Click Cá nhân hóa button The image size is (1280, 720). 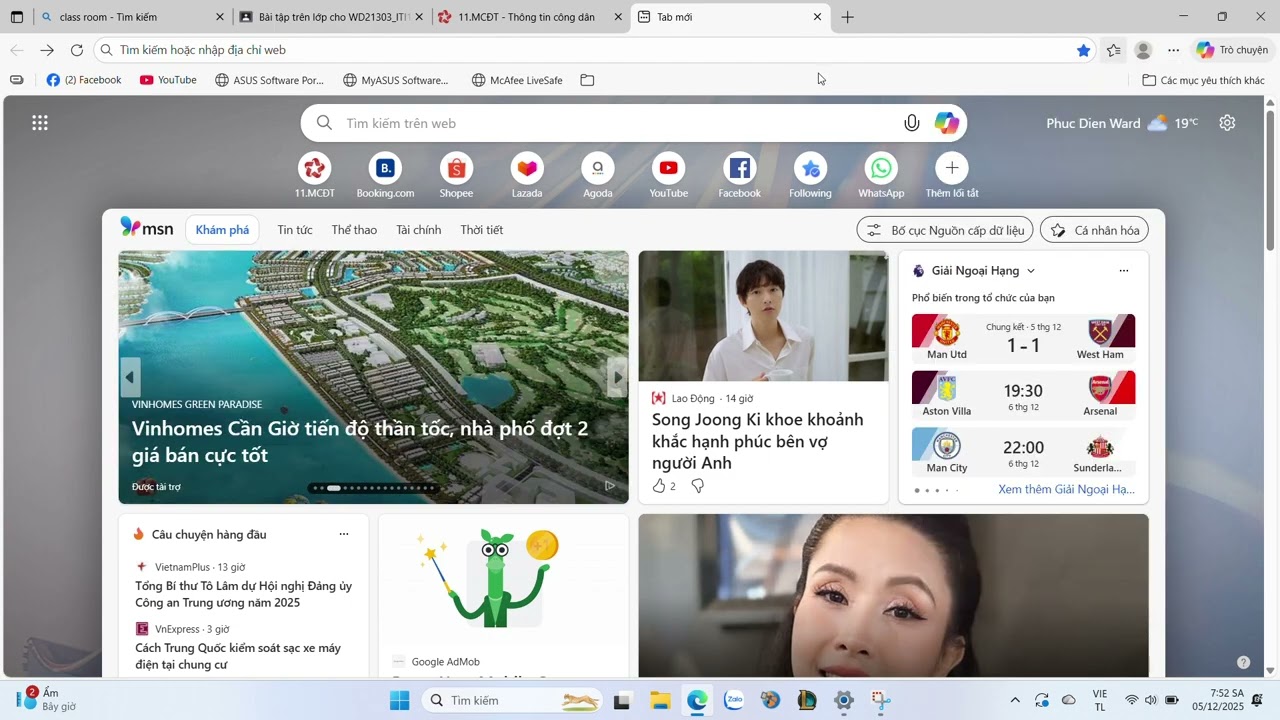(1094, 230)
